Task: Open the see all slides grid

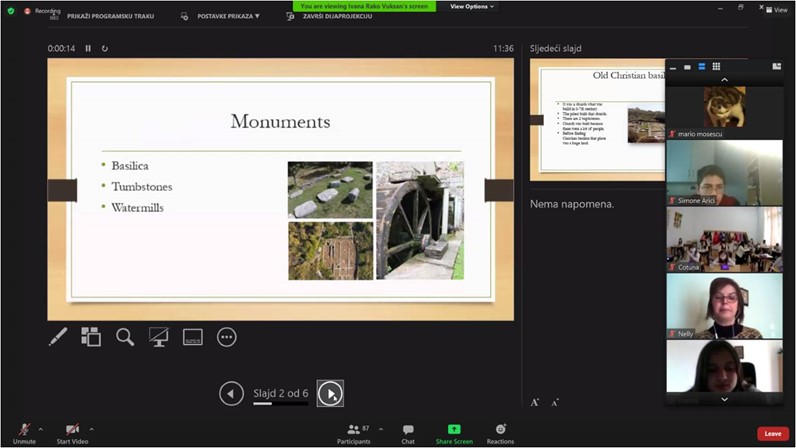Action: pos(91,337)
